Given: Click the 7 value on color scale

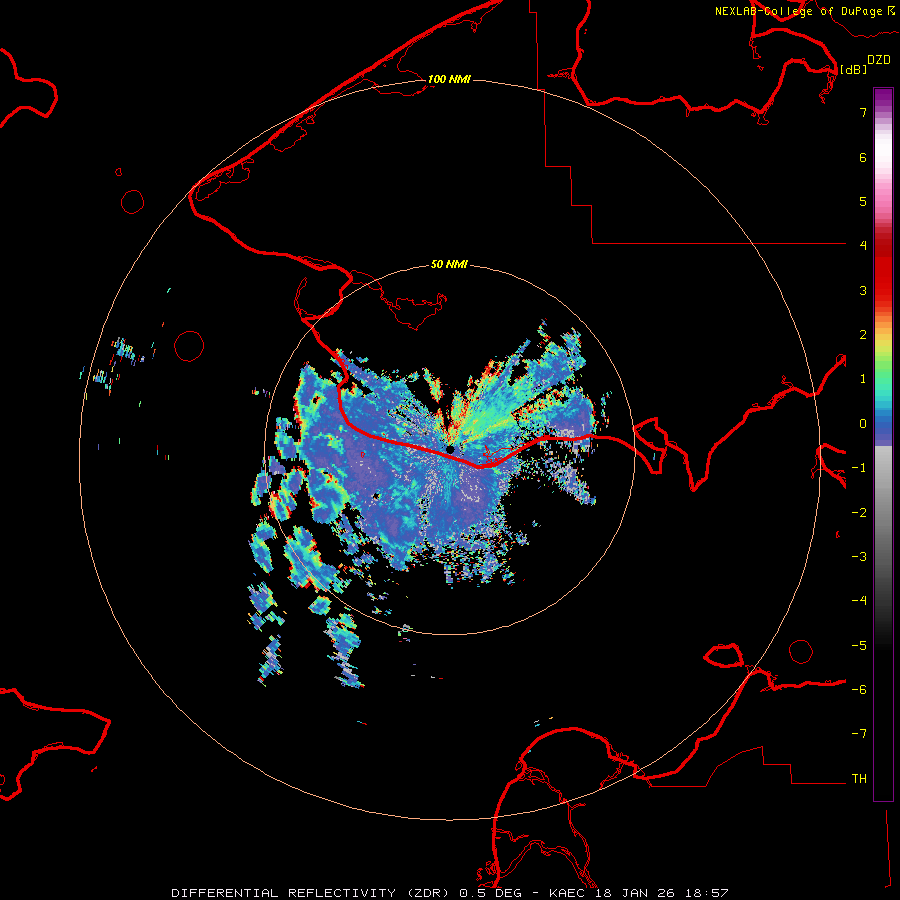Looking at the screenshot, I should point(863,112).
